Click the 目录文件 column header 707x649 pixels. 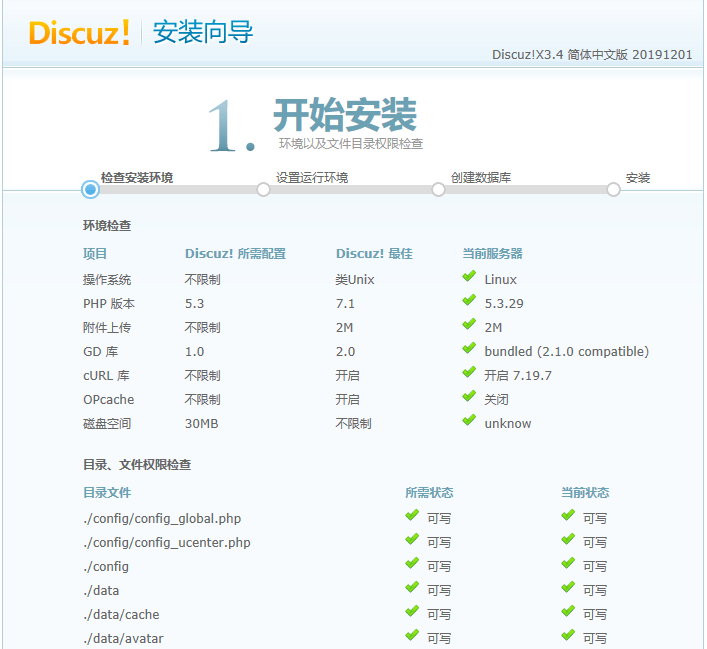[x=107, y=493]
